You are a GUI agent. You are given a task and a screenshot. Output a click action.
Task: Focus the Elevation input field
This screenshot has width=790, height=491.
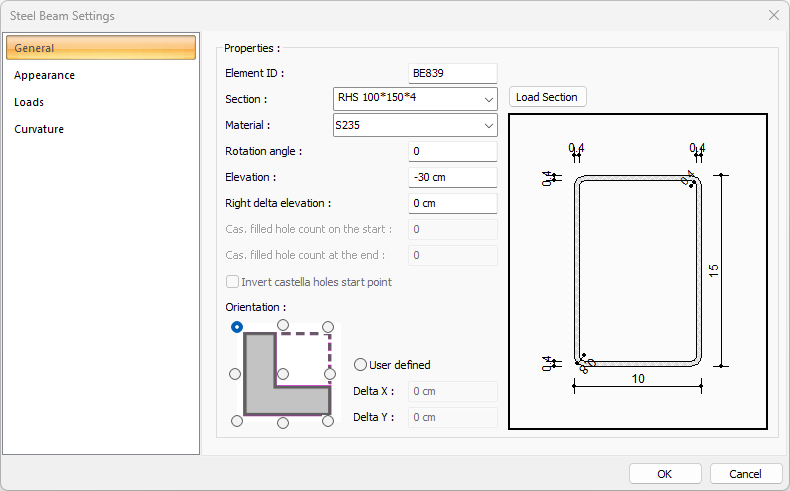(x=453, y=177)
